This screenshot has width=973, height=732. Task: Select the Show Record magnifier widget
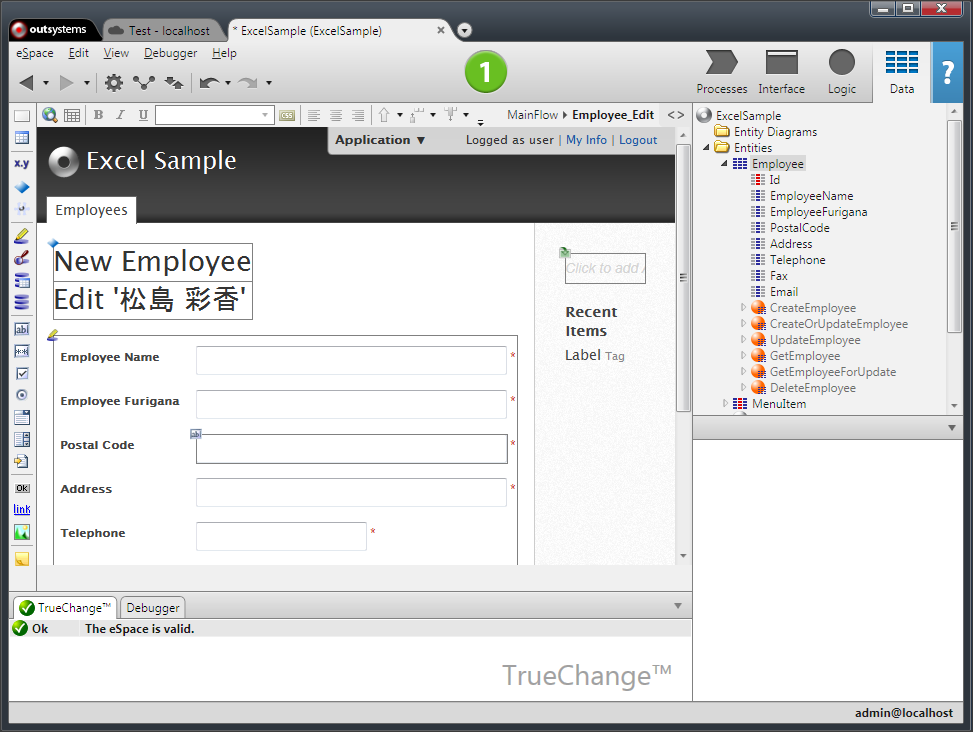[22, 257]
